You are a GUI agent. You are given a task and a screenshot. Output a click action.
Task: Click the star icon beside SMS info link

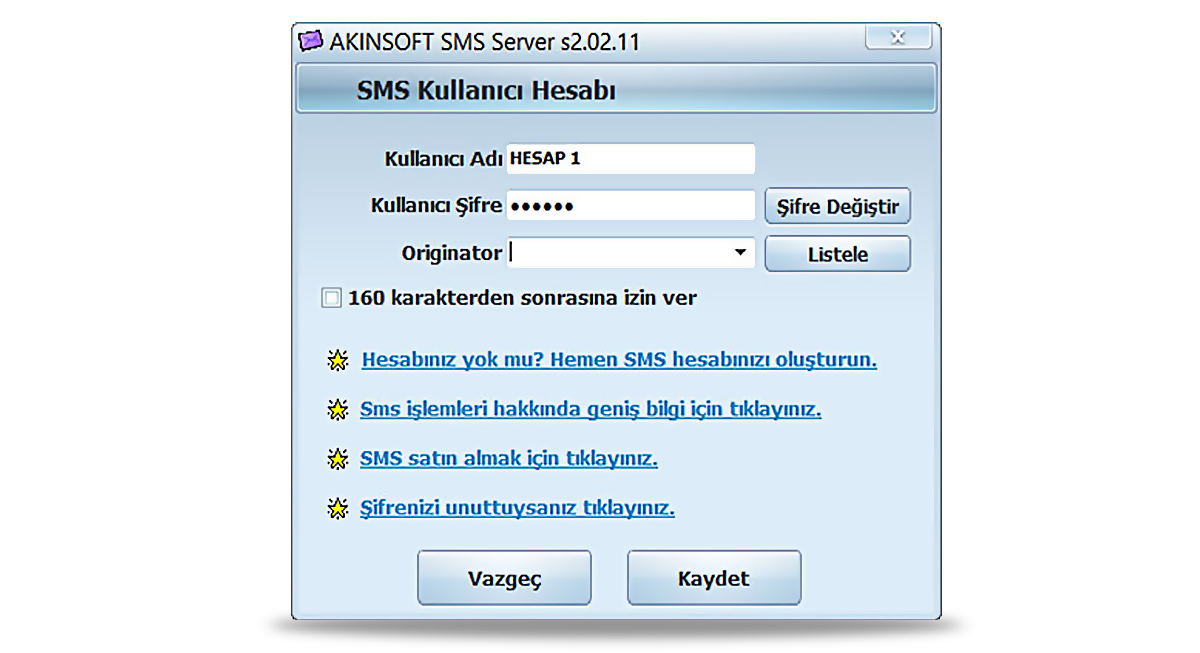(x=338, y=409)
